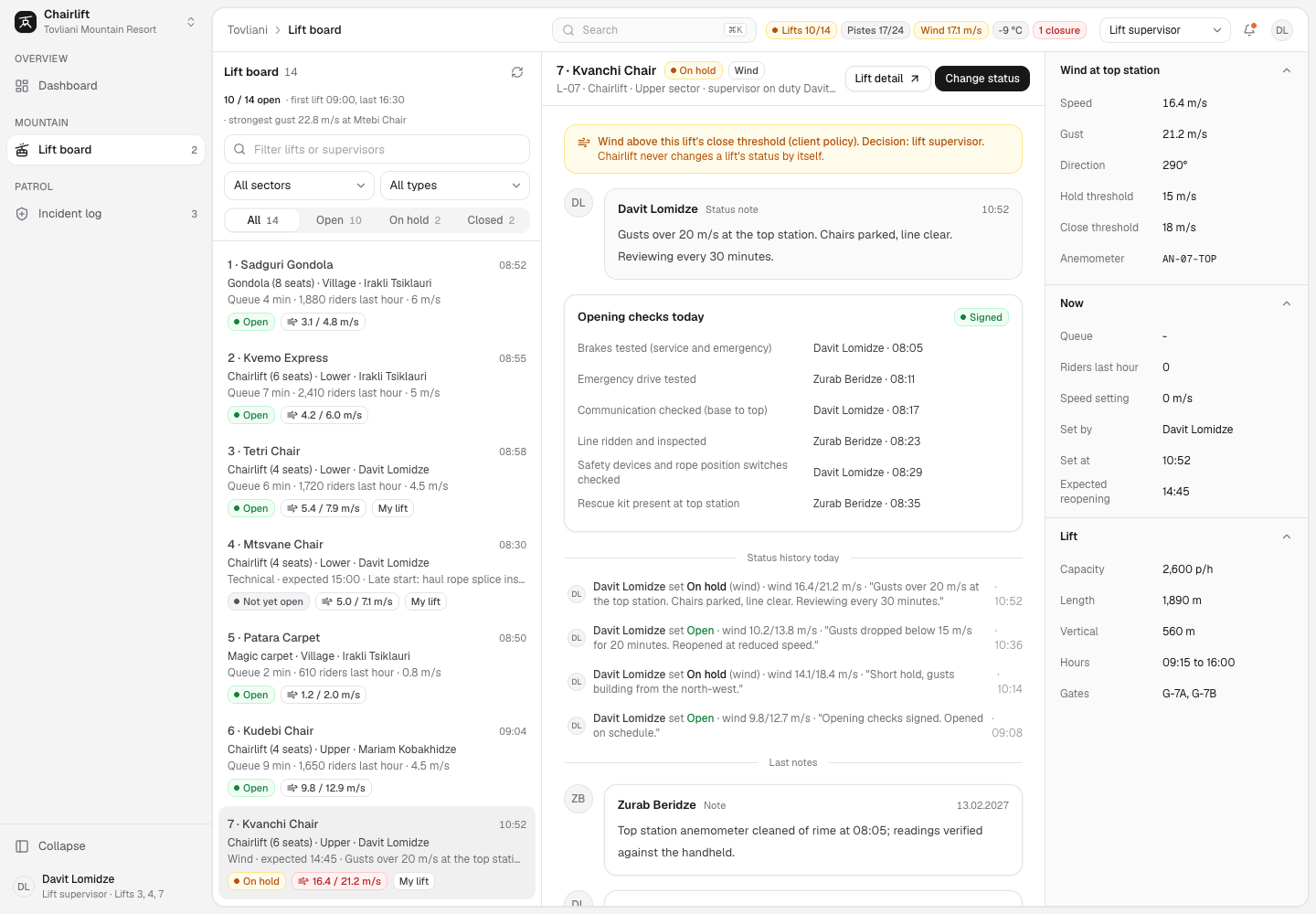The height and width of the screenshot is (914, 1316).
Task: Switch to the Closed 2 tab
Action: coord(491,220)
